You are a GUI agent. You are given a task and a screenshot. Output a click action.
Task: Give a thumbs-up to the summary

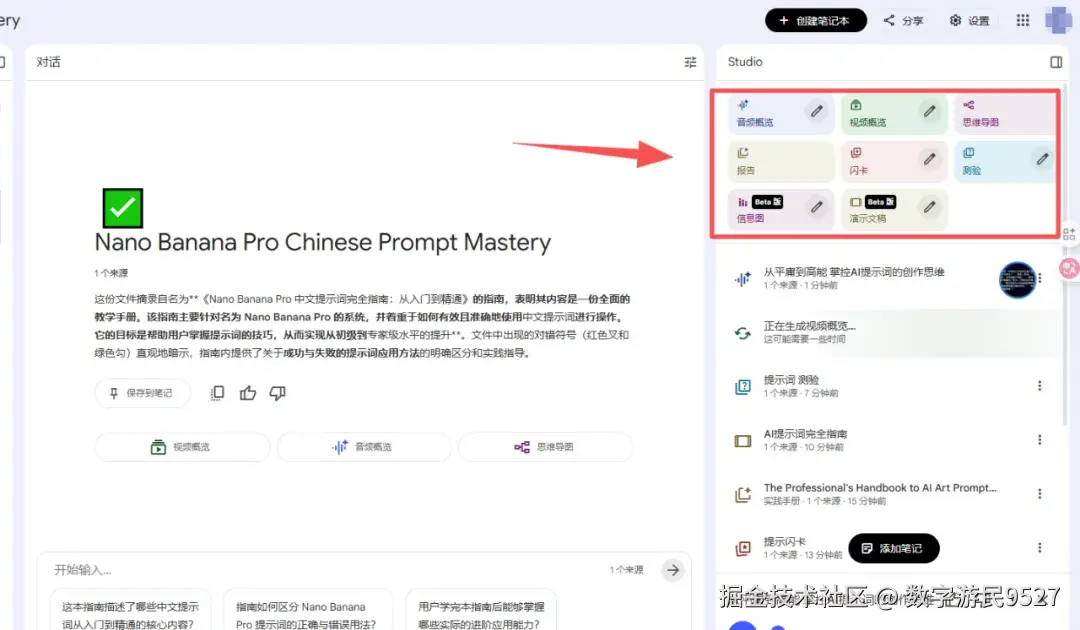[247, 392]
